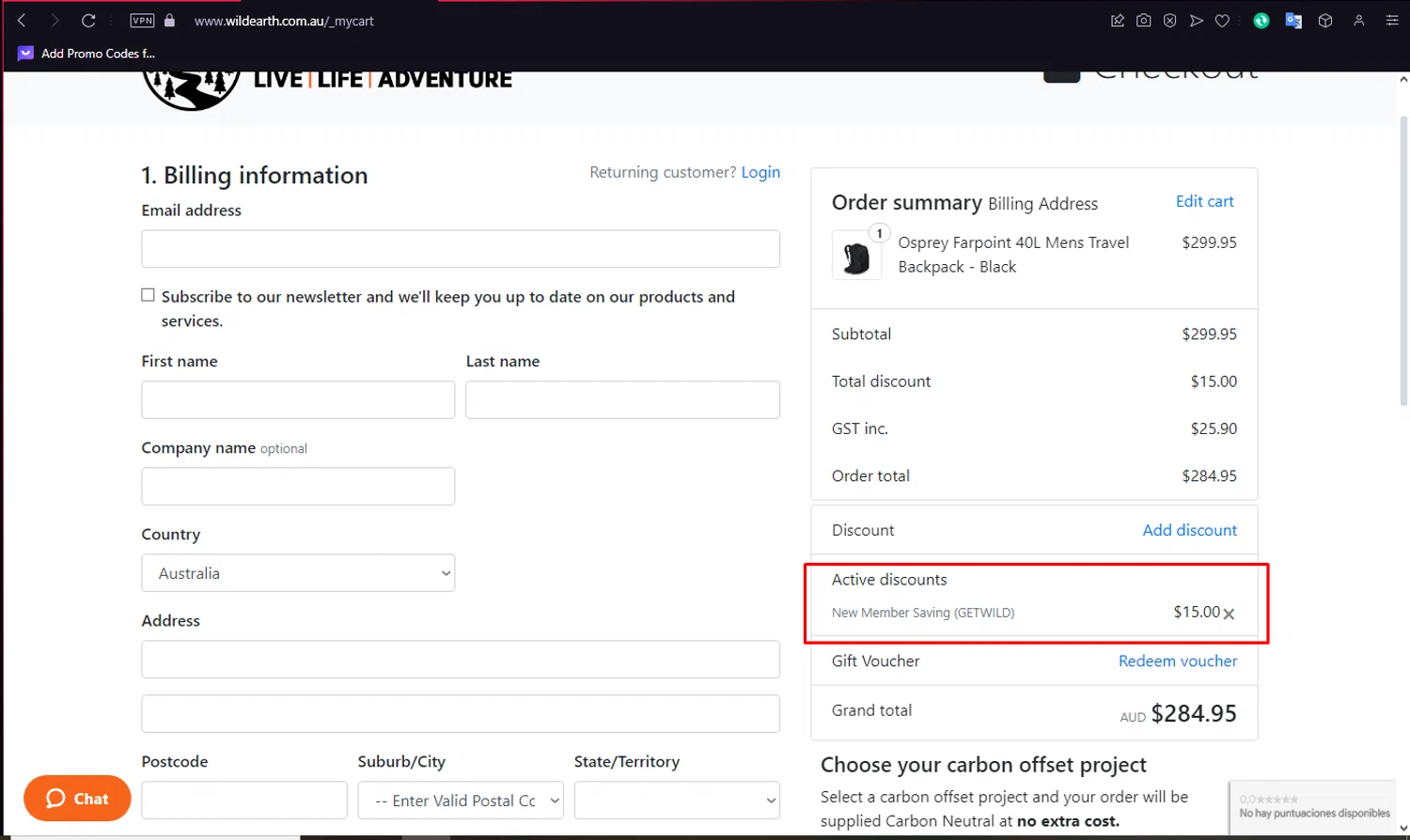Click the Redeem voucher link
The height and width of the screenshot is (840, 1410).
coord(1178,661)
